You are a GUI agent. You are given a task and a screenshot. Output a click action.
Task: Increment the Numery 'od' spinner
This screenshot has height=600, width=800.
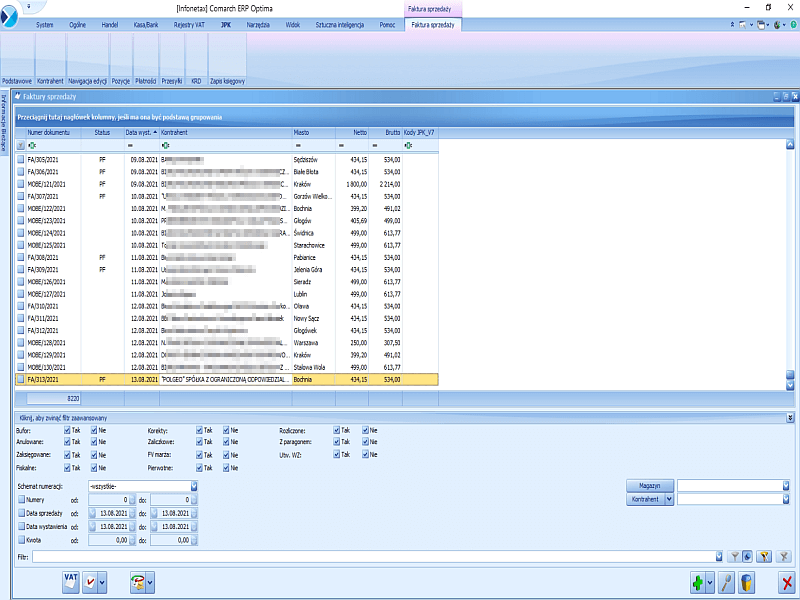133,497
